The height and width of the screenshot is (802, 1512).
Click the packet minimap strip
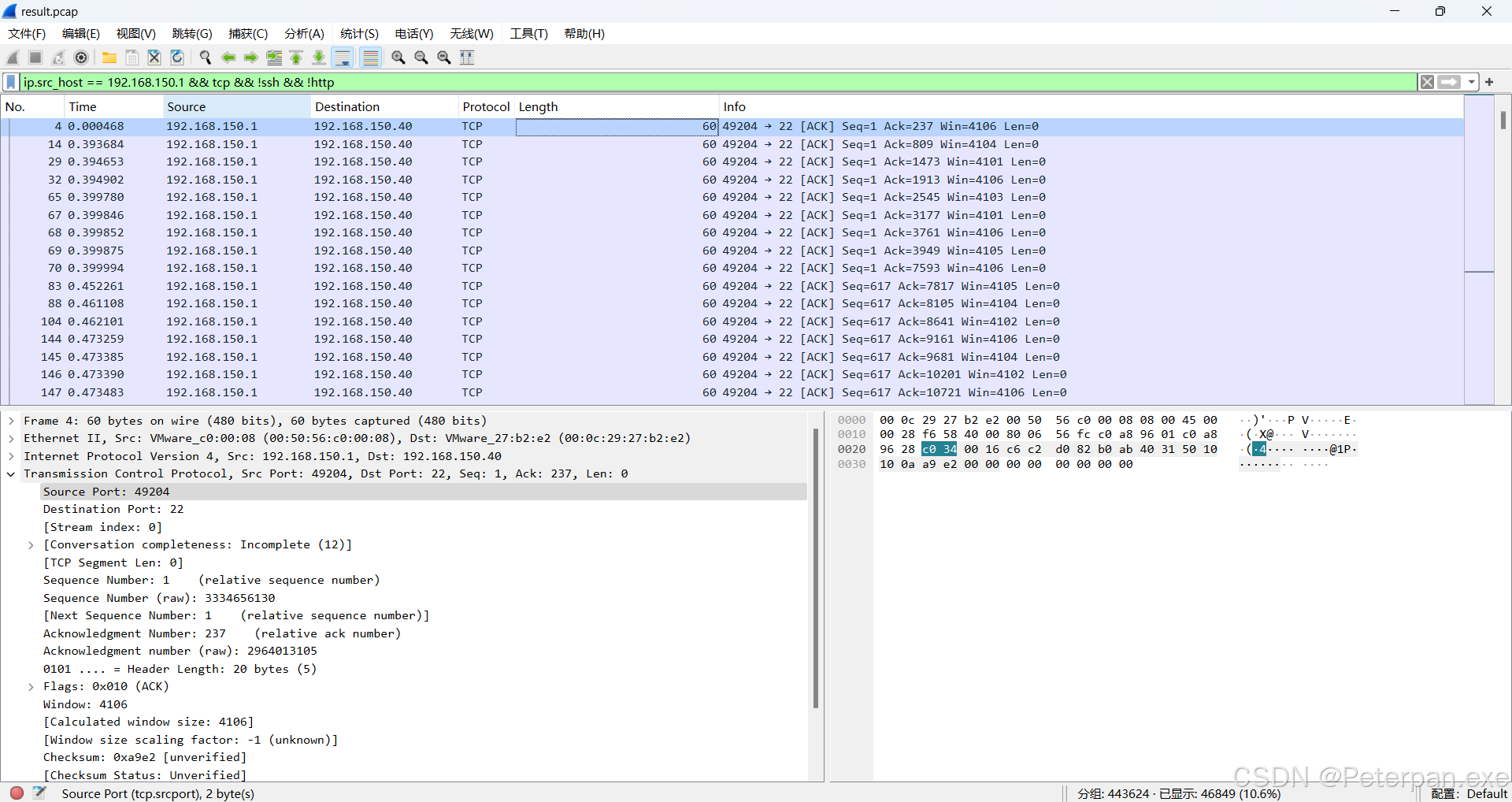tap(1479, 250)
